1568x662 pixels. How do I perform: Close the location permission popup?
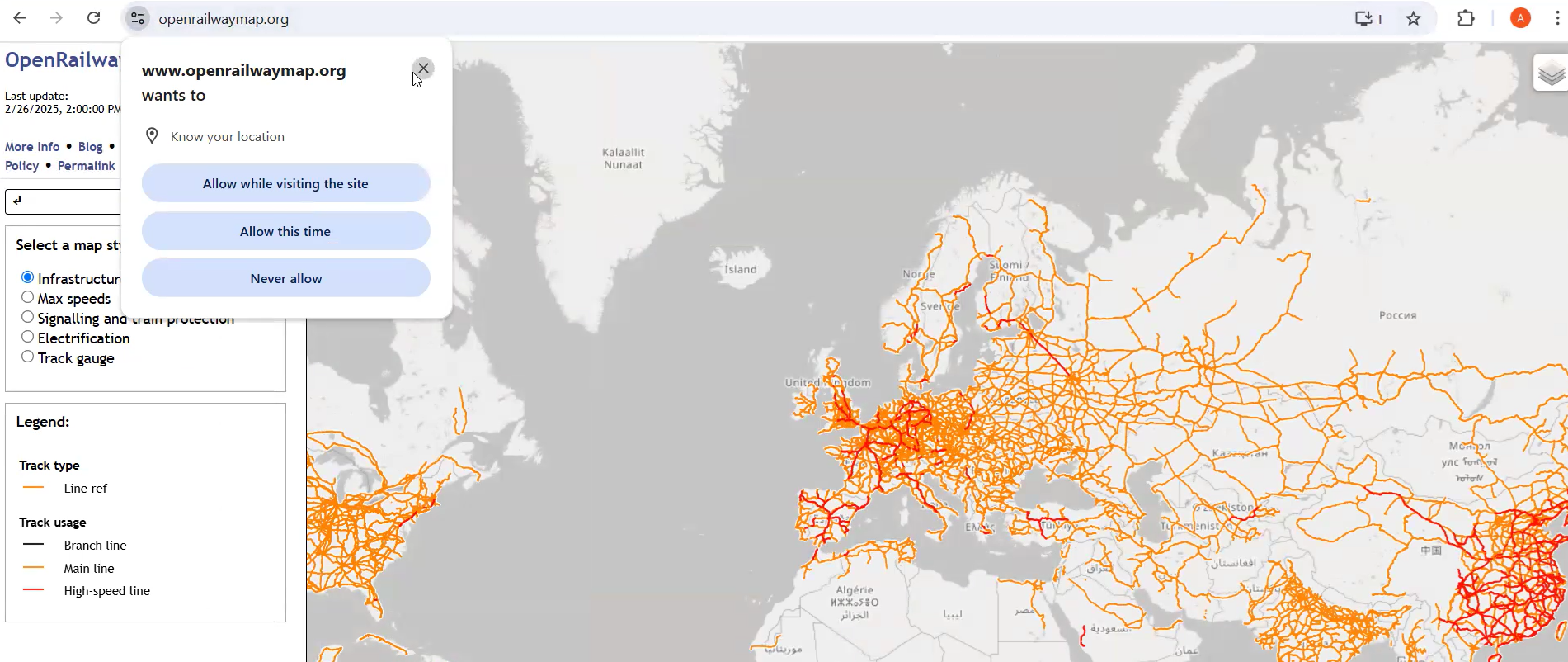coord(423,68)
